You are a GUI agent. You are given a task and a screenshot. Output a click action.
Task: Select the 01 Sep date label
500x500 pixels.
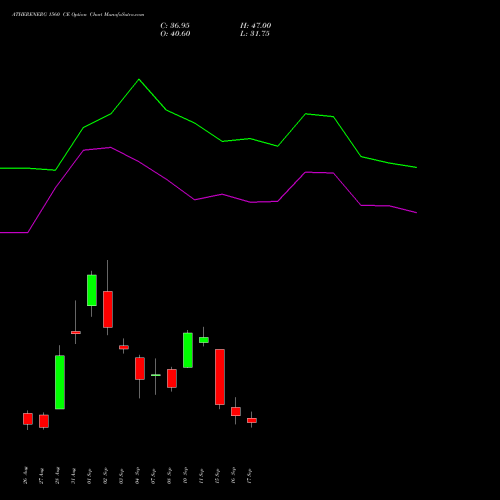(90, 475)
